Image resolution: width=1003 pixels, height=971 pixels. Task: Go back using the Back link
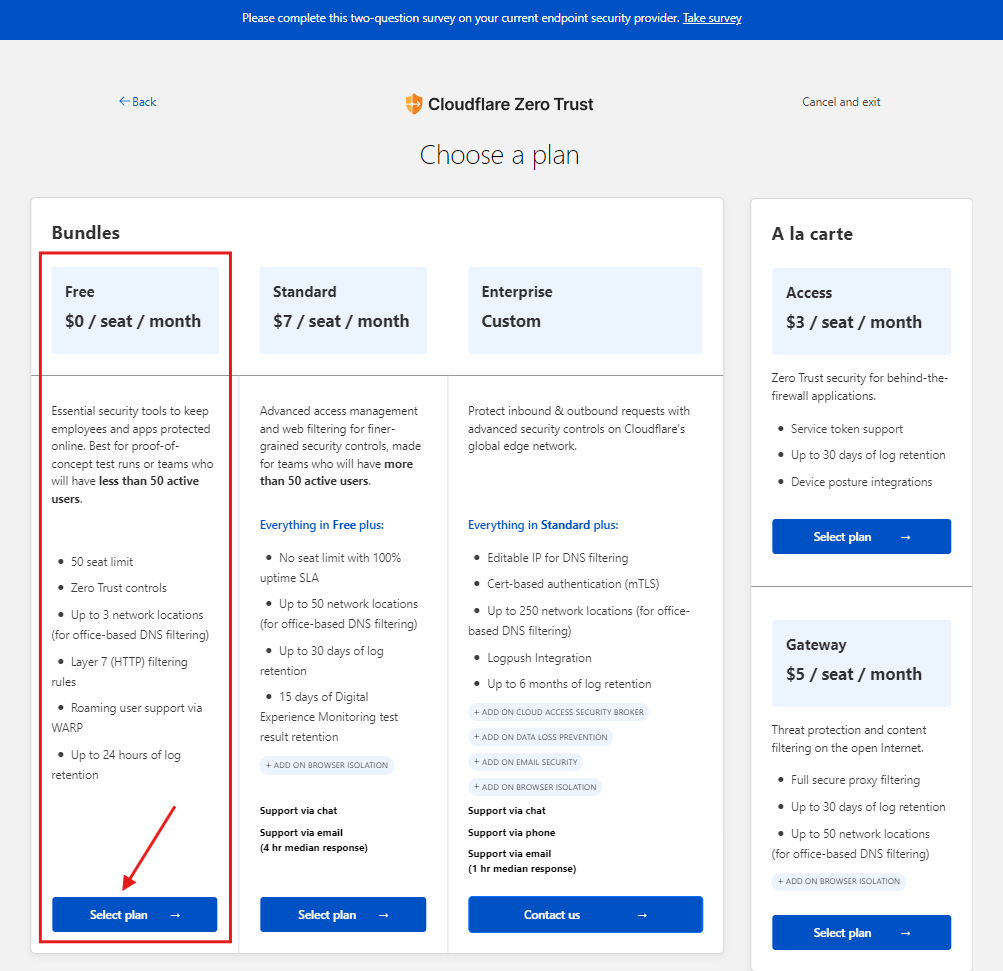138,102
